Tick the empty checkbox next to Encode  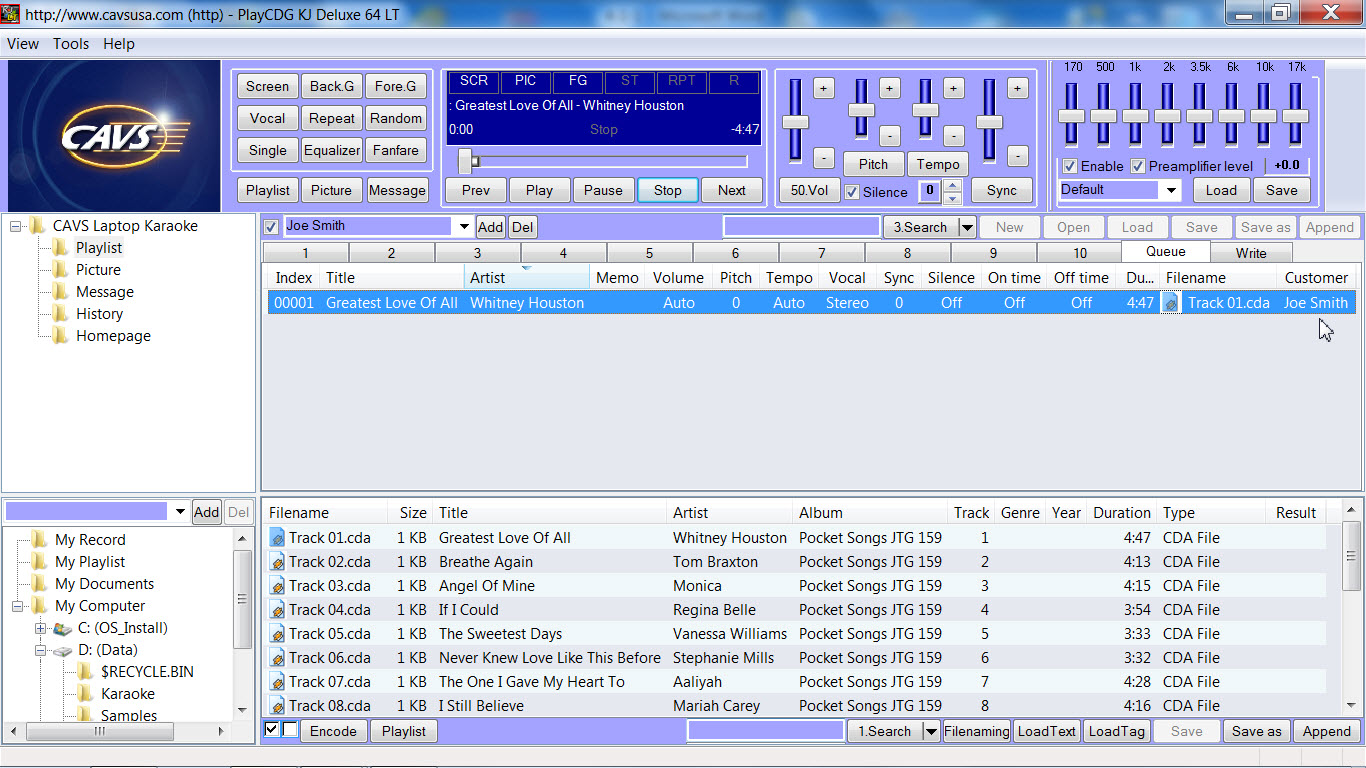[290, 730]
